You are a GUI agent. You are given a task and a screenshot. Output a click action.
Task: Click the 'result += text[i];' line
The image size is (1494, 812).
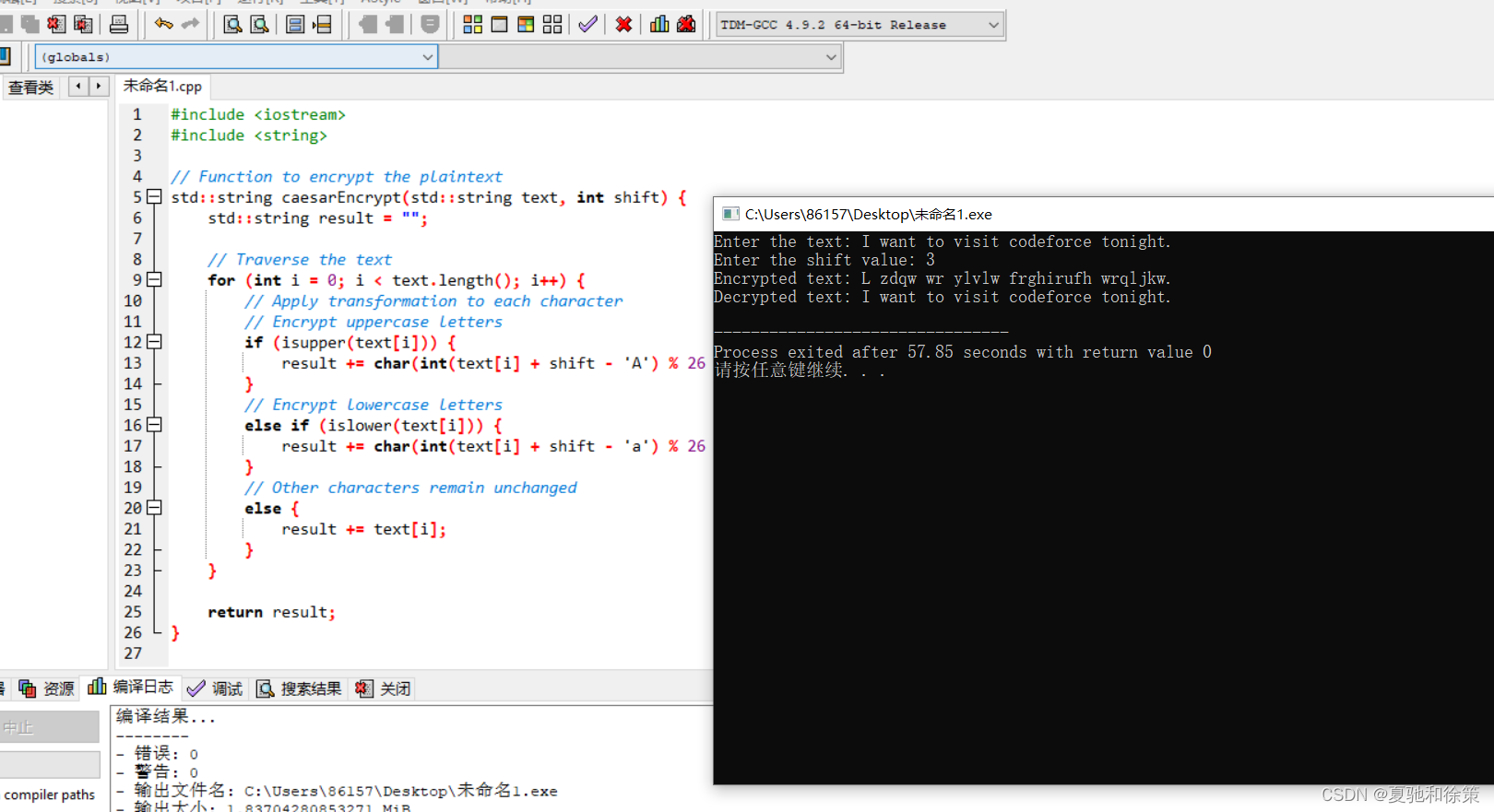coord(364,529)
